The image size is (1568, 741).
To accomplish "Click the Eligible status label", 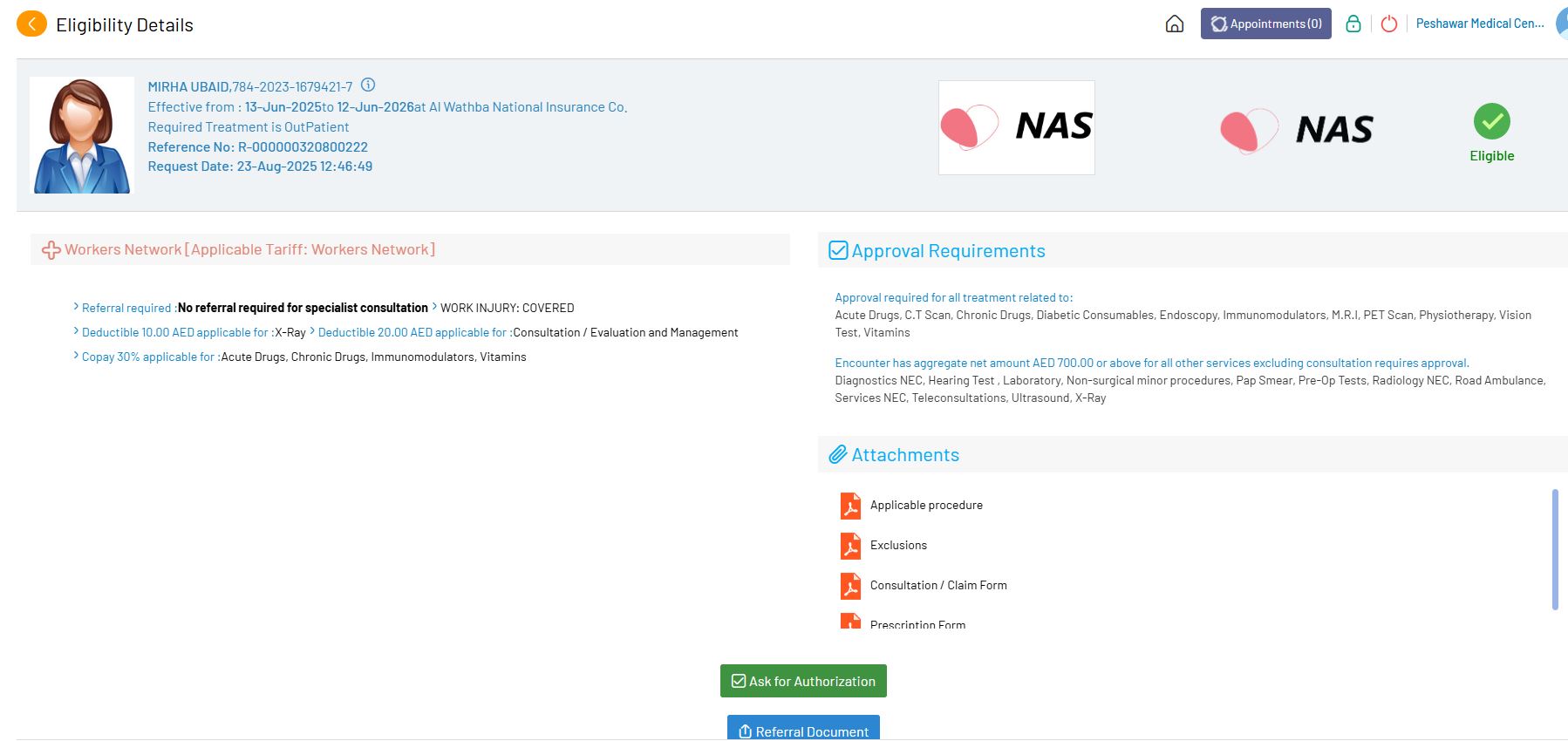I will coord(1492,156).
